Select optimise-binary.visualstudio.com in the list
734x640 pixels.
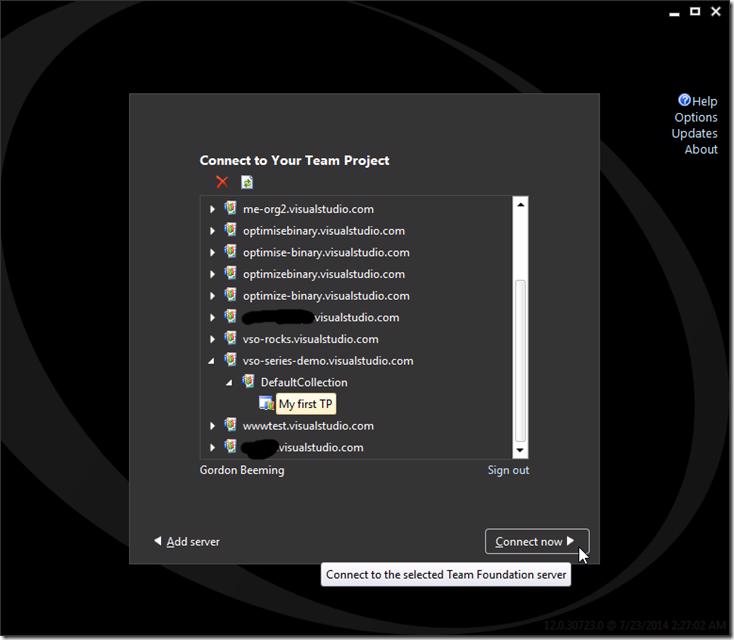pyautogui.click(x=326, y=252)
